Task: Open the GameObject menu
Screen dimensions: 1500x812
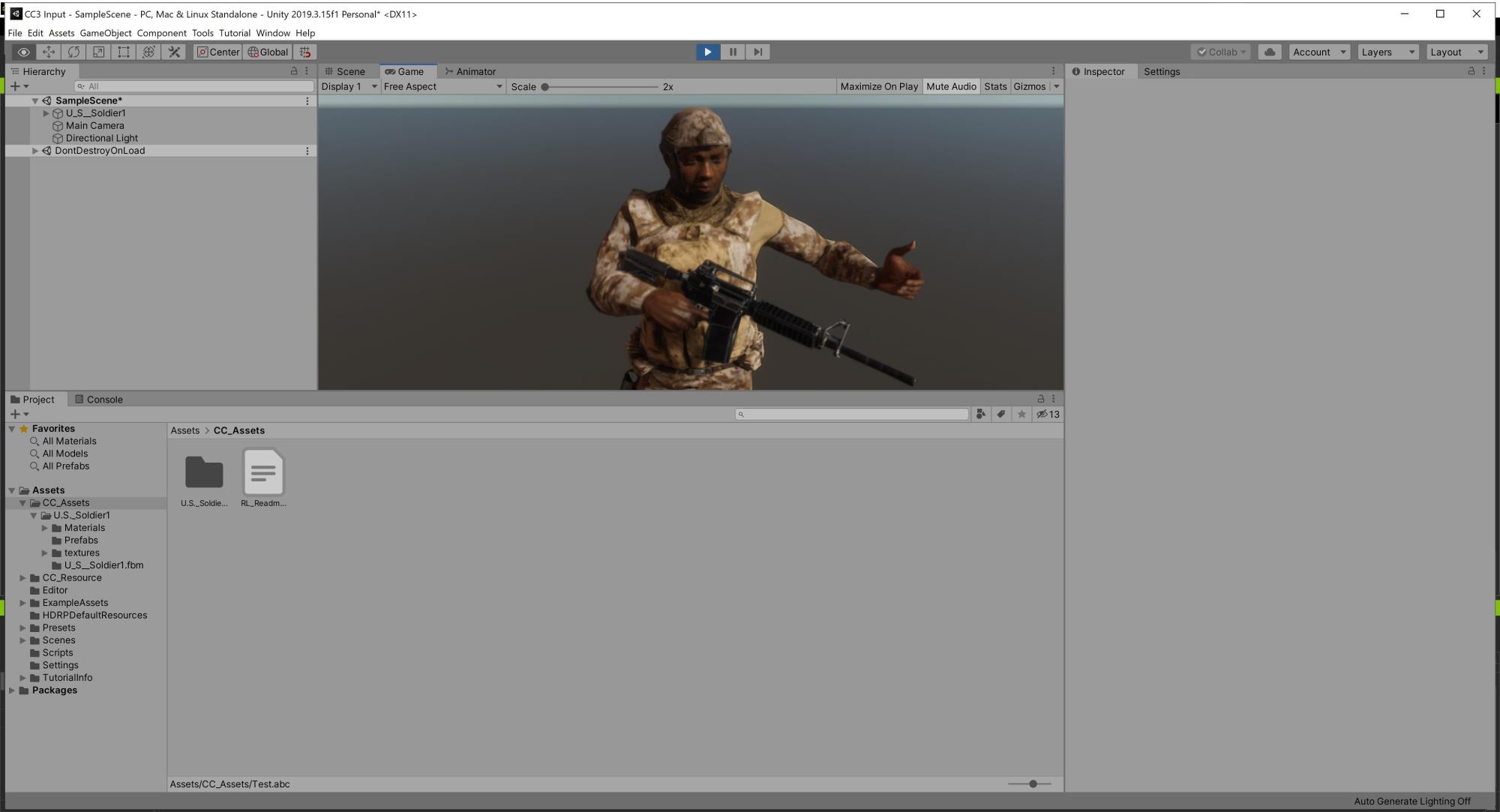Action: (x=106, y=33)
